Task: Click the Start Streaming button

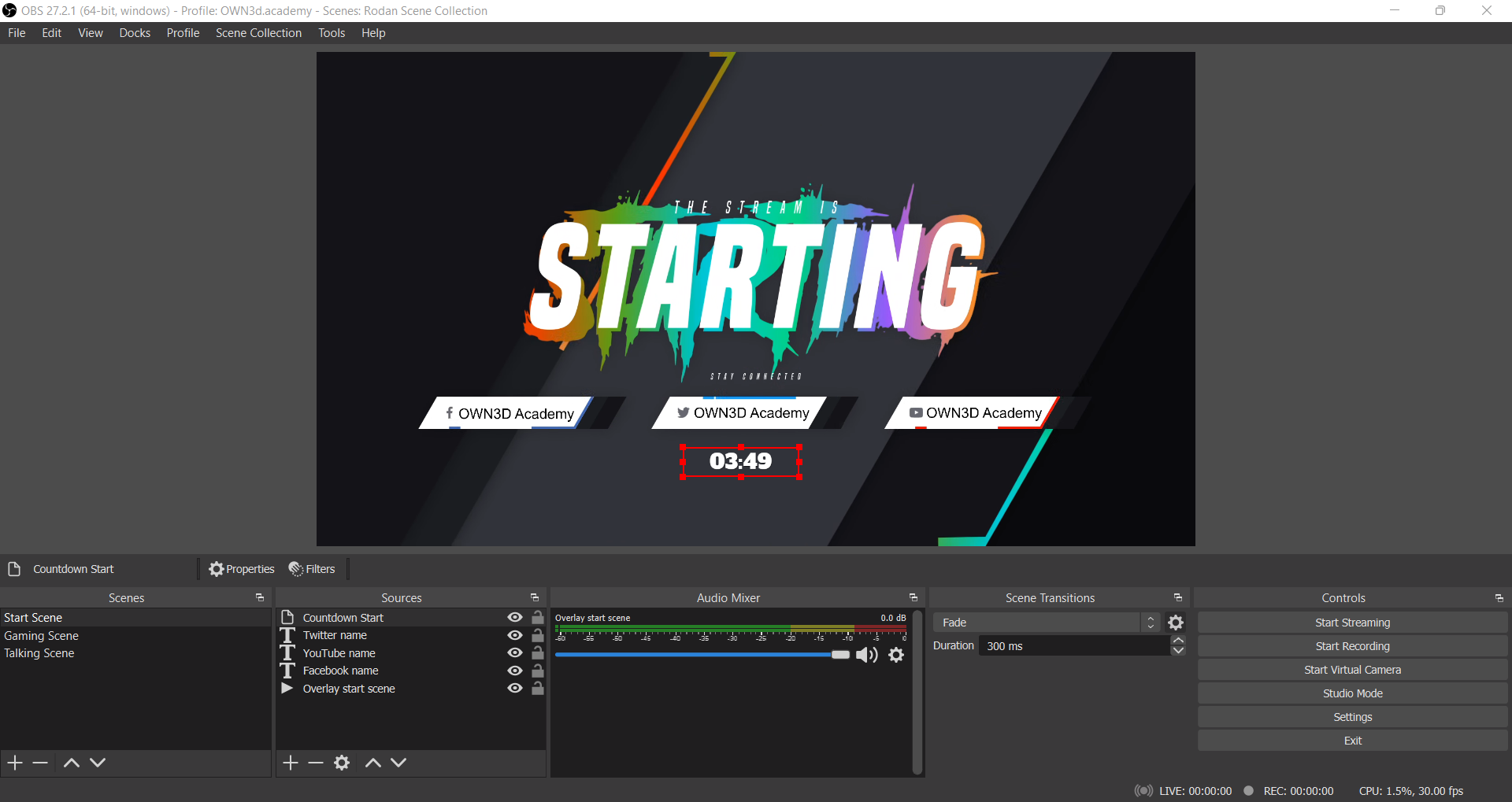Action: pyautogui.click(x=1352, y=623)
